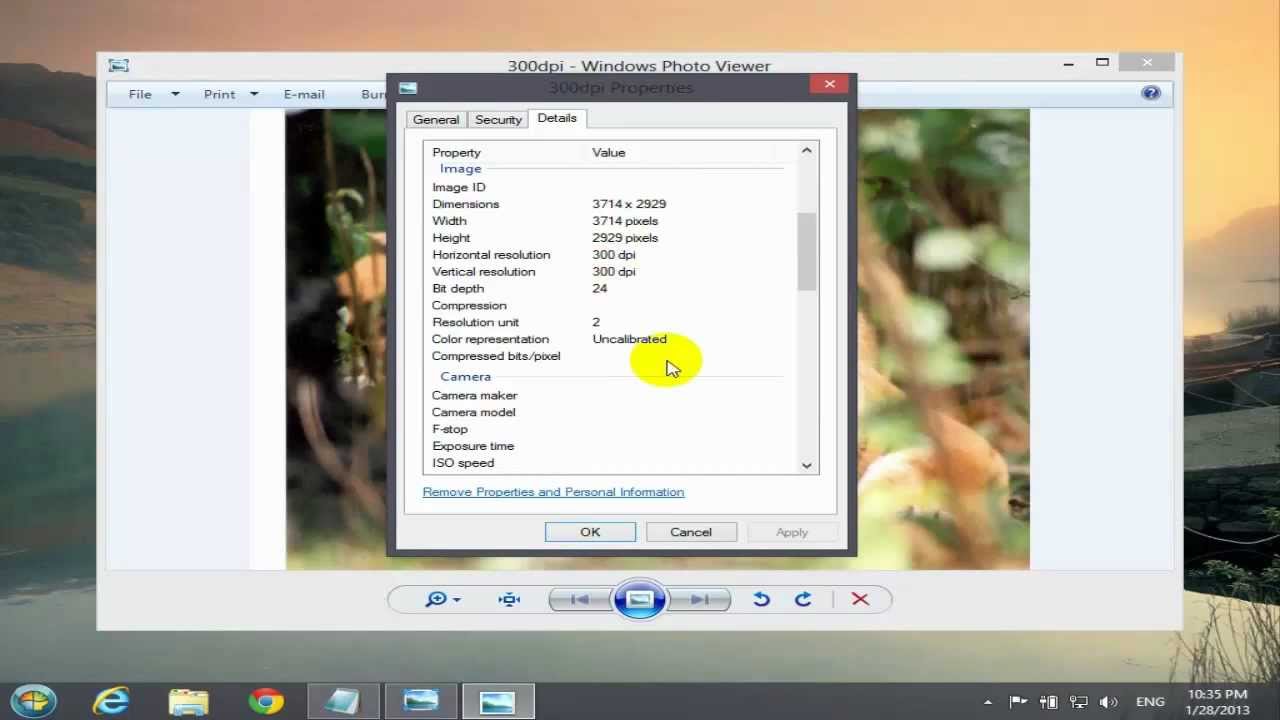Click the OK button
This screenshot has height=720, width=1280.
click(x=590, y=532)
